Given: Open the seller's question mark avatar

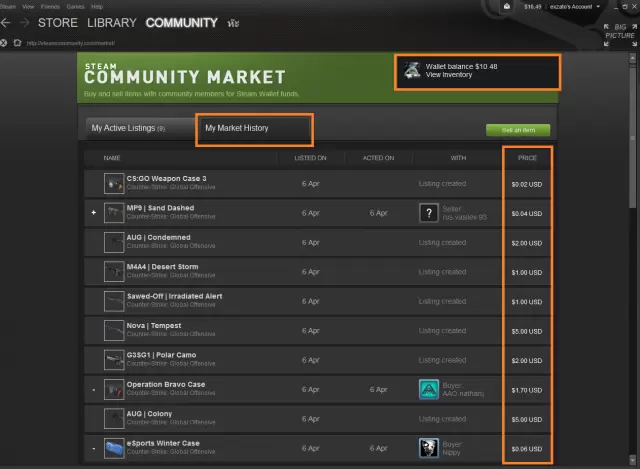Looking at the screenshot, I should point(429,213).
